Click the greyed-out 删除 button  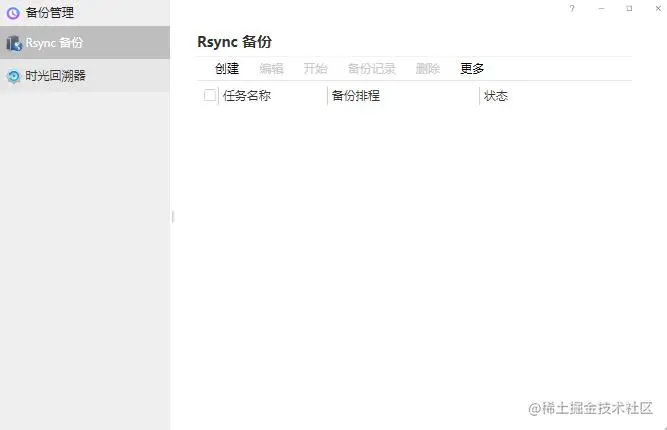(x=428, y=68)
